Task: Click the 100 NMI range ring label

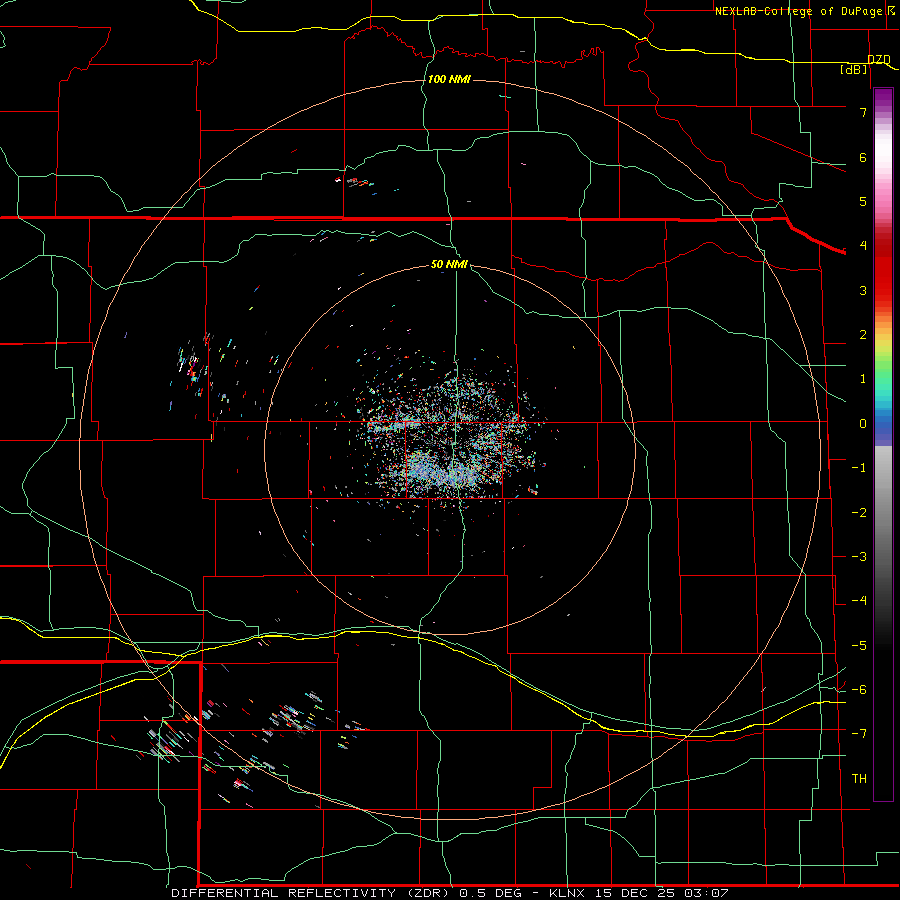Action: click(449, 79)
